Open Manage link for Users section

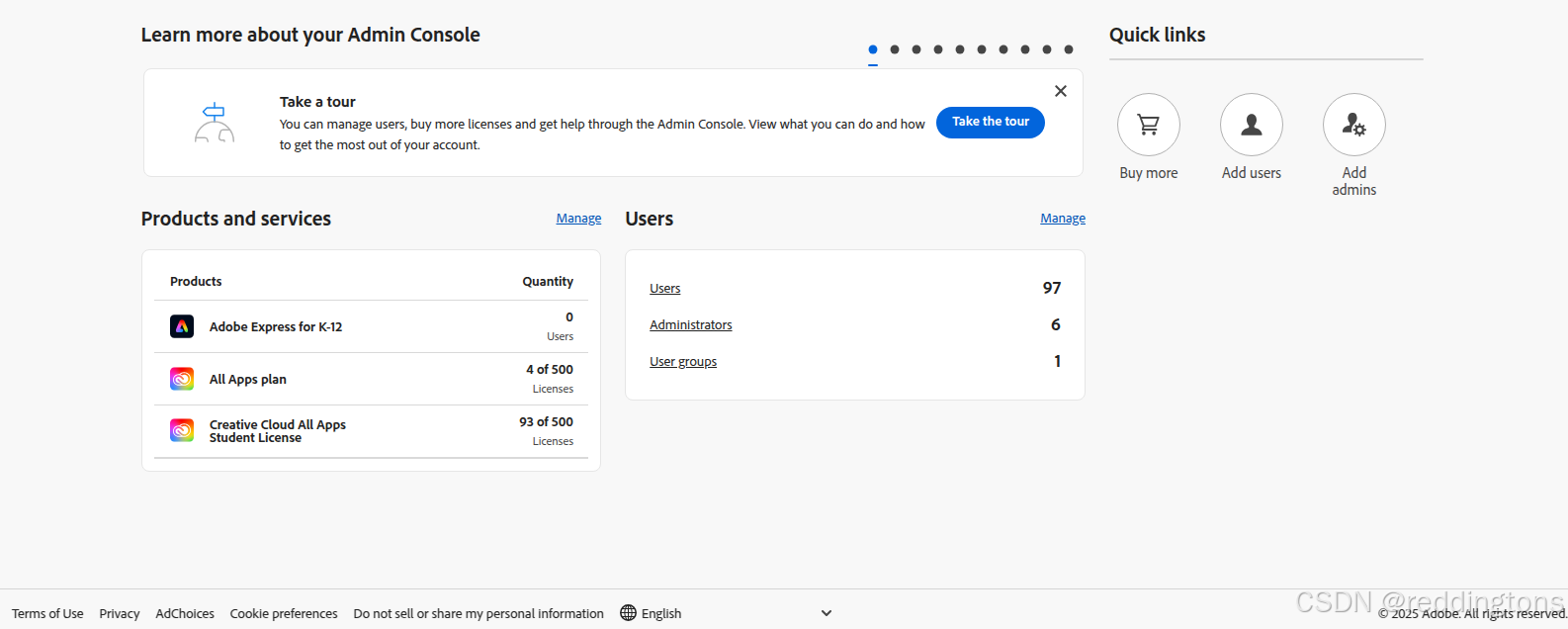pyautogui.click(x=1063, y=219)
